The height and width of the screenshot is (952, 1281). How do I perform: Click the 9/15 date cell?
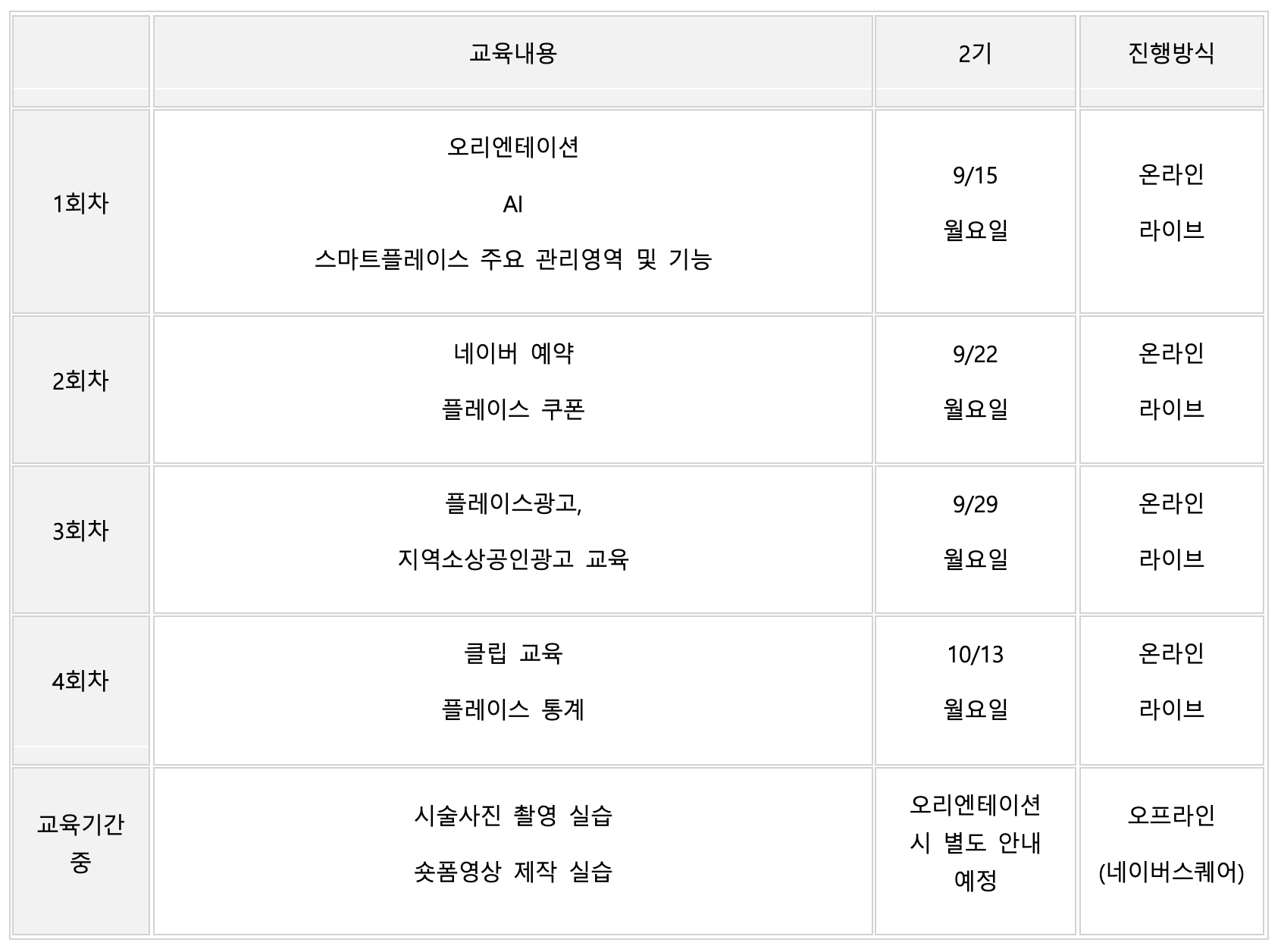pyautogui.click(x=975, y=176)
